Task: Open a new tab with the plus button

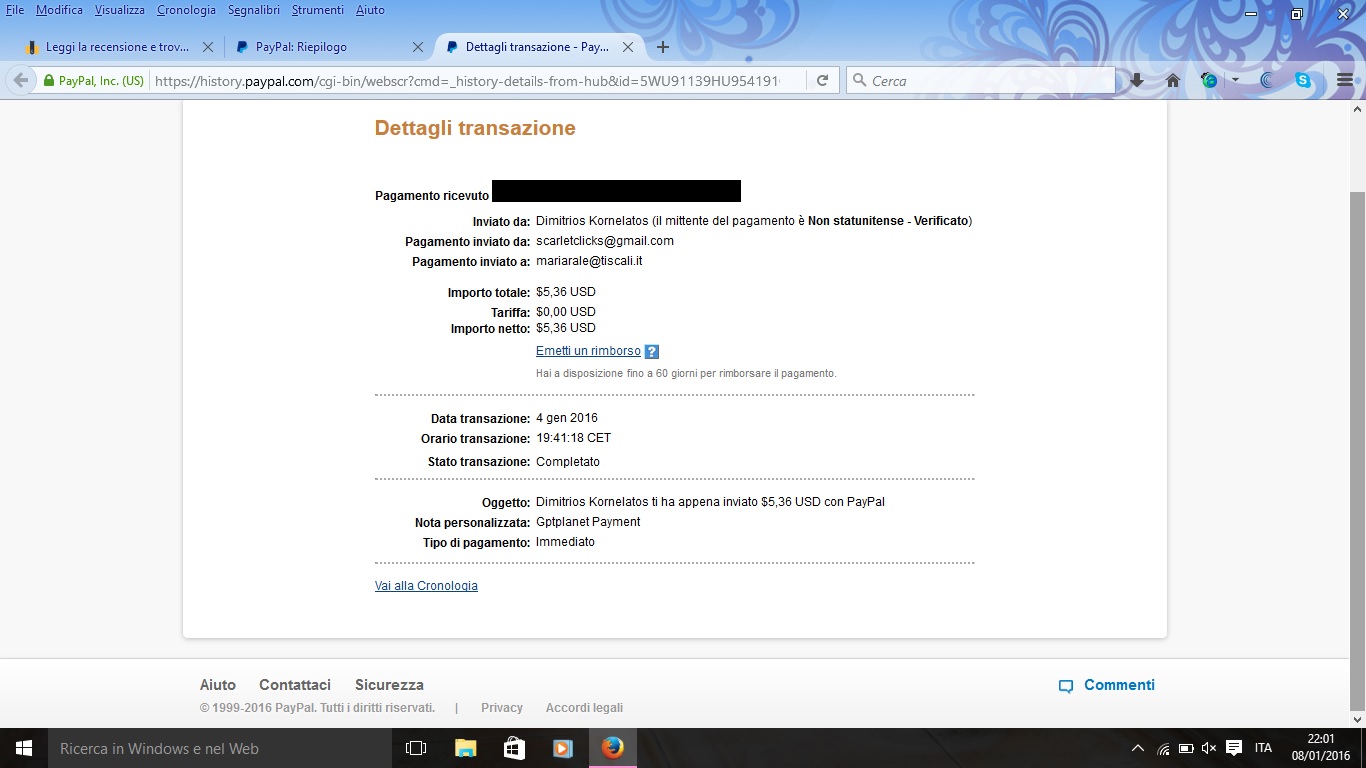Action: pos(662,47)
